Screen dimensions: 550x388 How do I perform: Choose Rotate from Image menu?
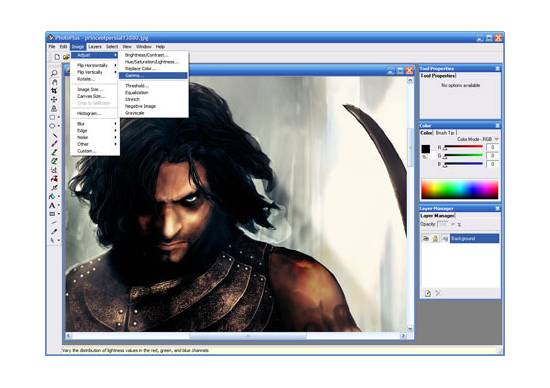coord(95,79)
